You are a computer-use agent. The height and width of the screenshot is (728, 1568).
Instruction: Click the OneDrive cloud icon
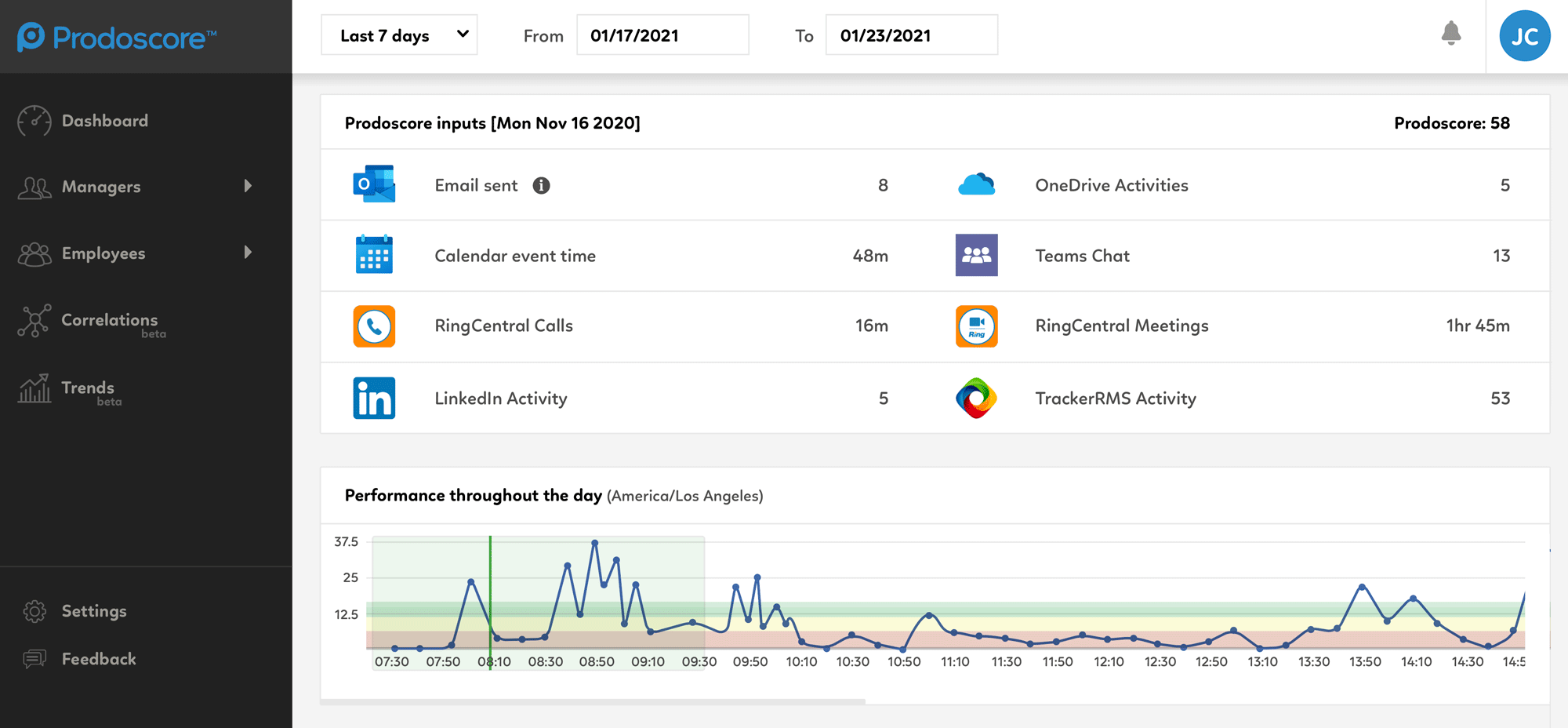point(977,185)
